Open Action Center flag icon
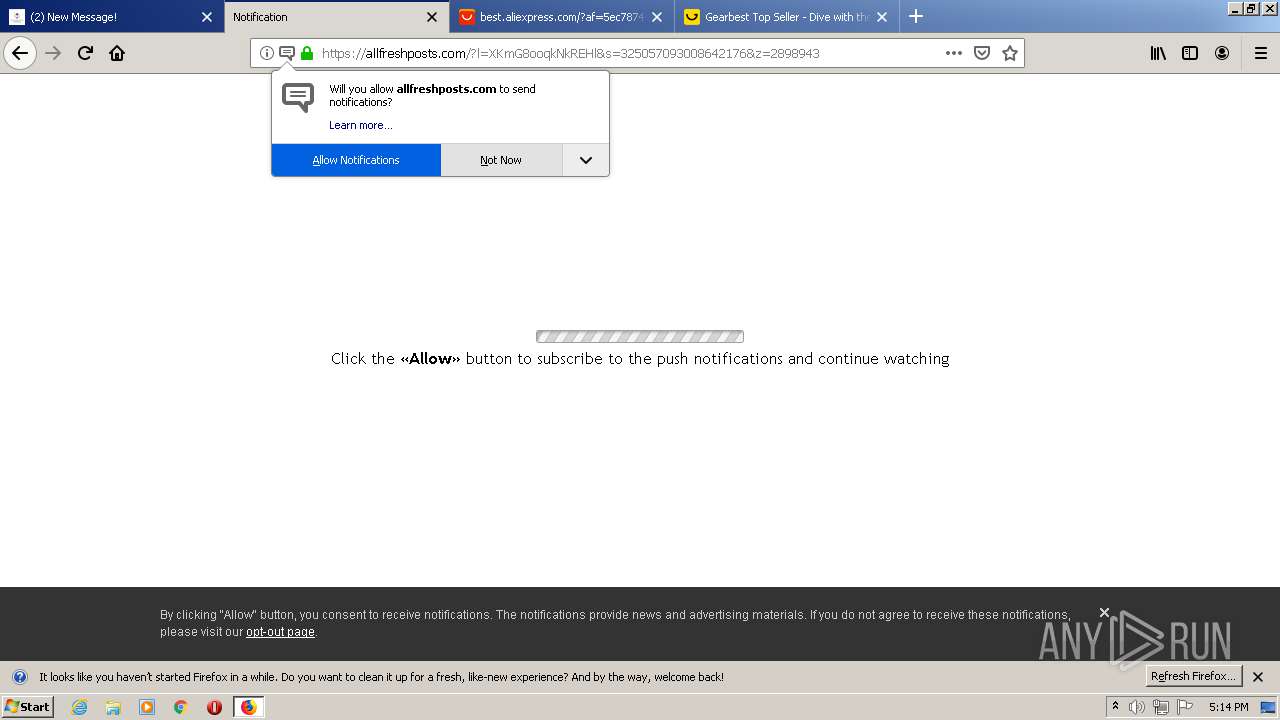The image size is (1280, 720). coord(1186,707)
